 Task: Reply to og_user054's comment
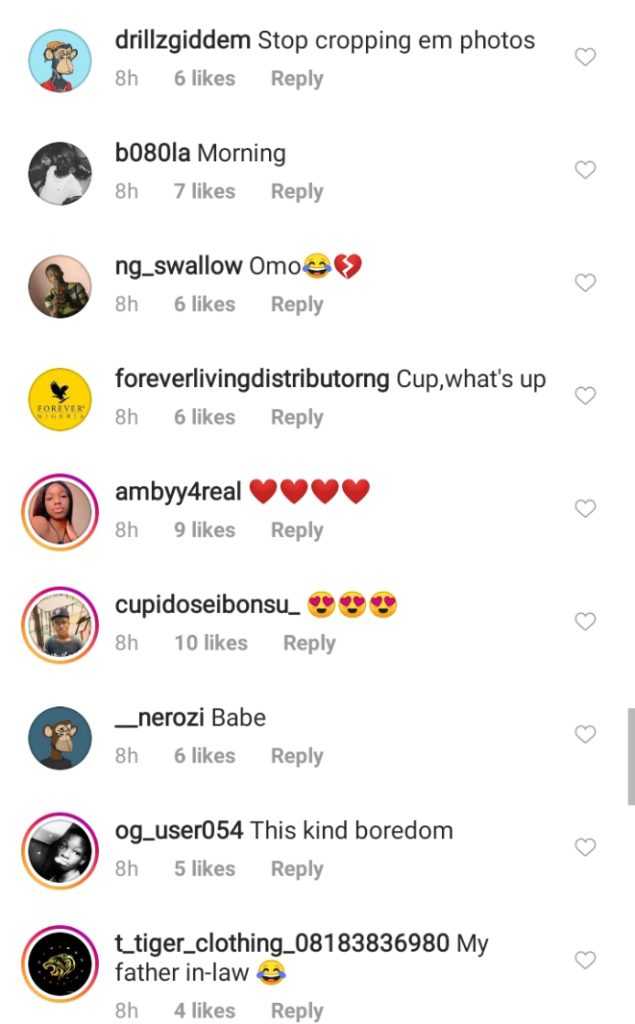[x=297, y=870]
